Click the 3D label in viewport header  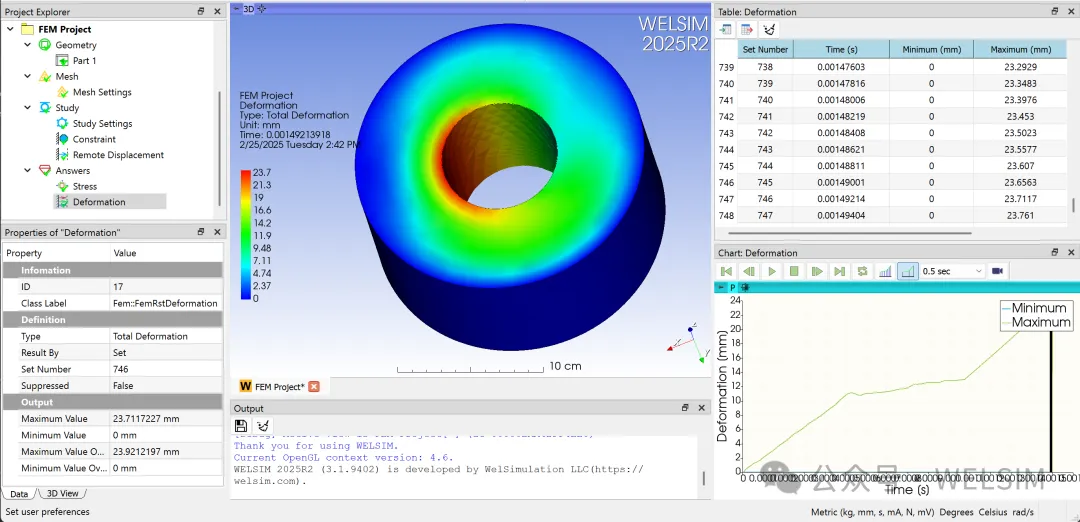tap(249, 9)
